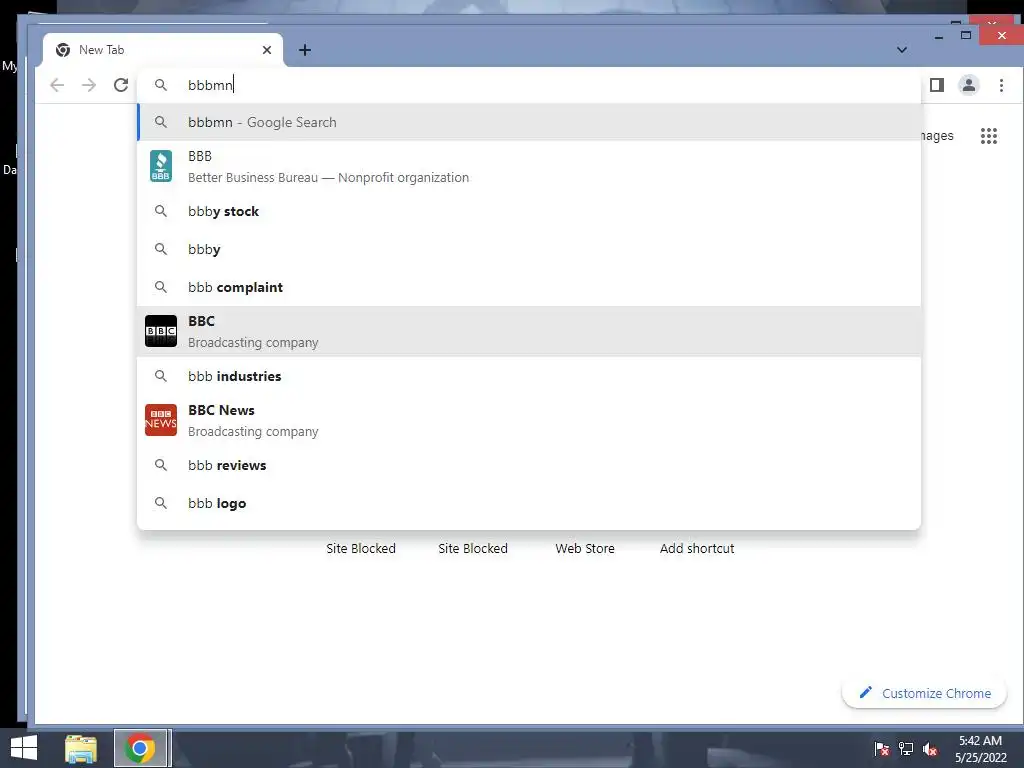This screenshot has width=1024, height=768.
Task: Choose BBC Broadcasting company suggestion
Action: [x=529, y=331]
